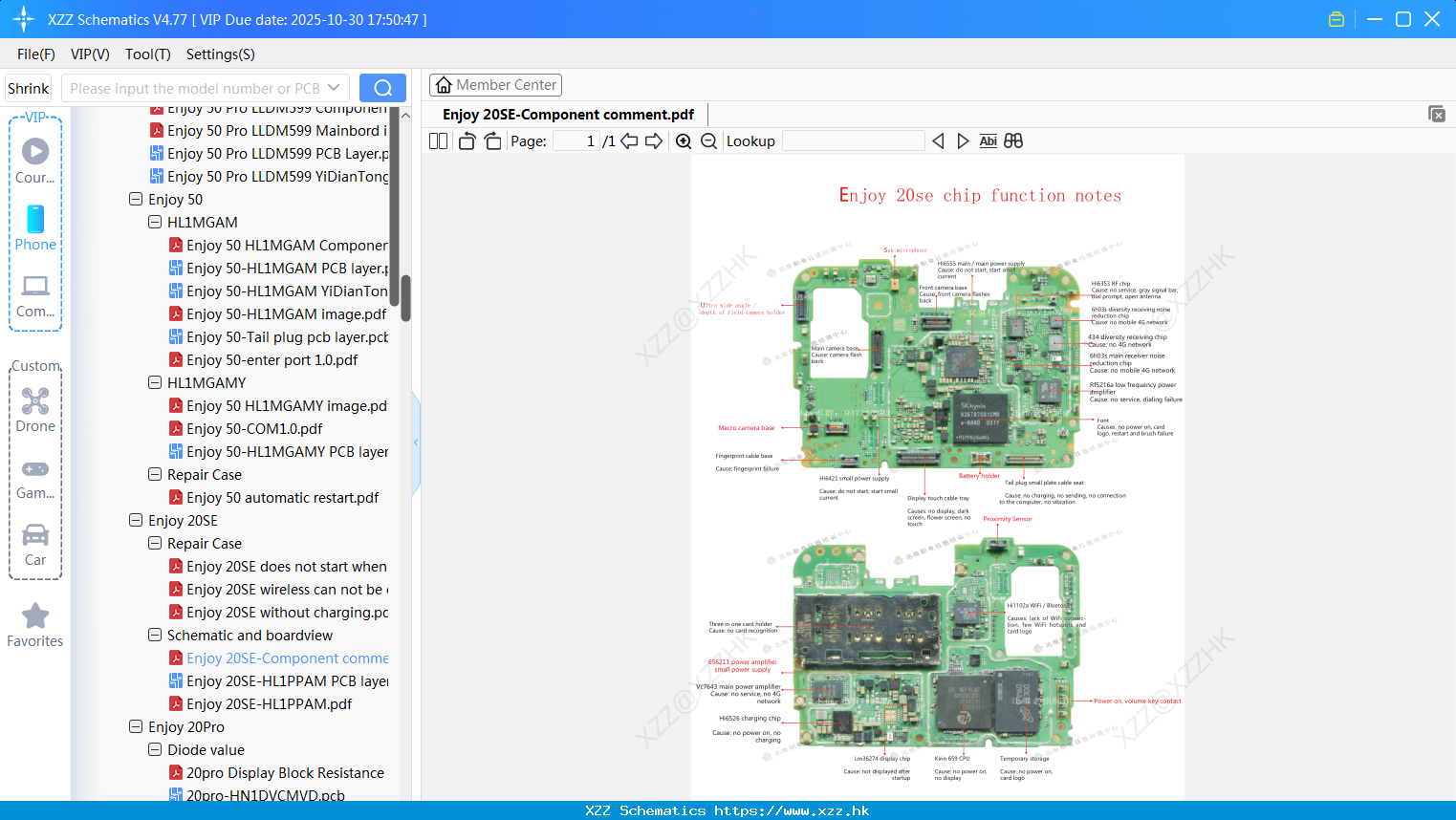The width and height of the screenshot is (1456, 820).
Task: Zoom out of the PDF
Action: coord(709,140)
